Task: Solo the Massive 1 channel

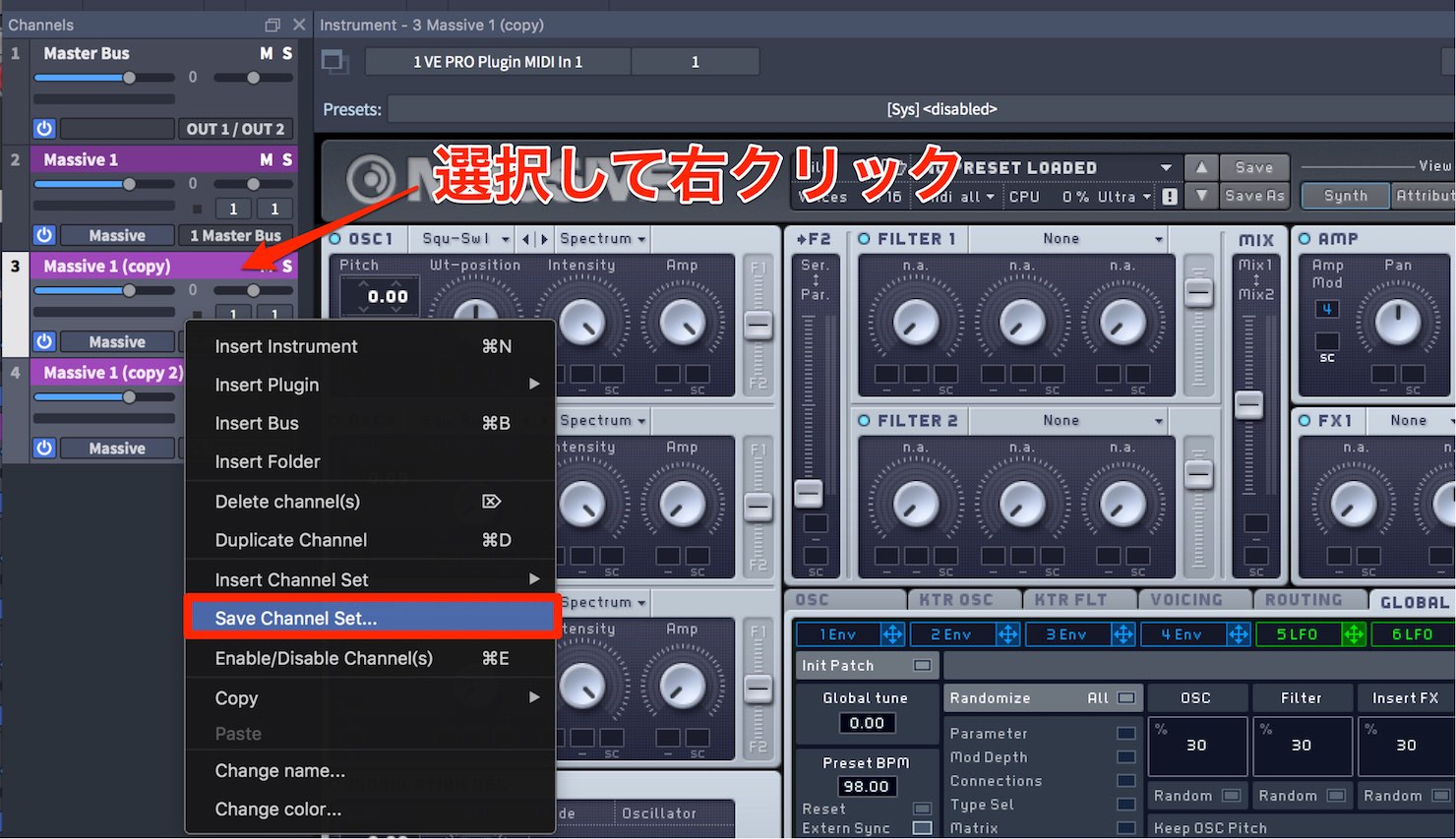Action: (x=287, y=159)
